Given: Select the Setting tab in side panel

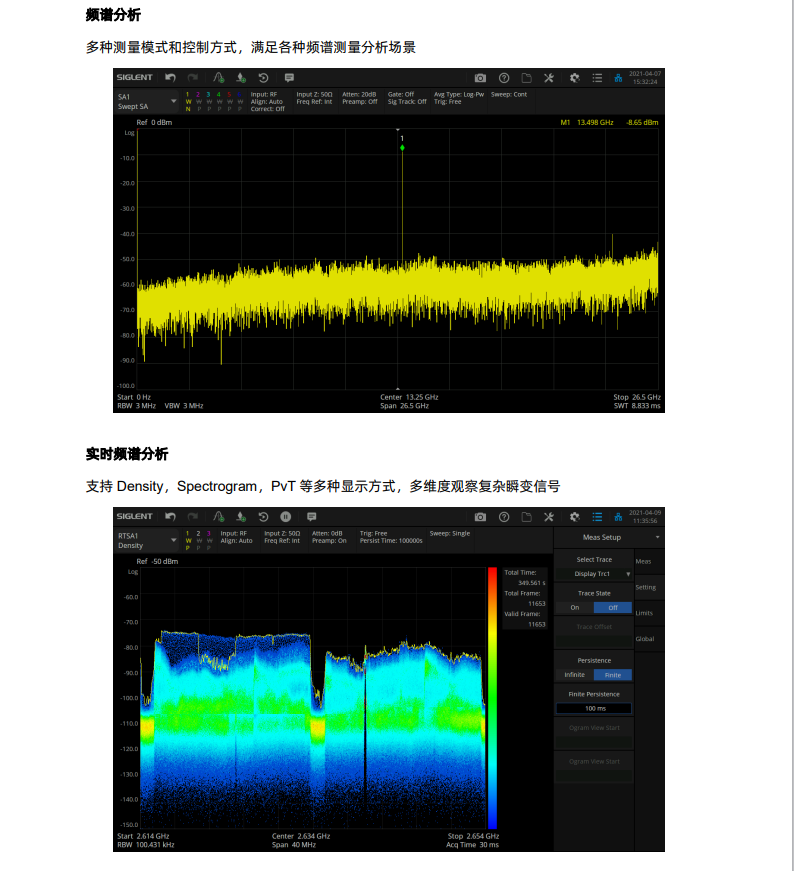Looking at the screenshot, I should pyautogui.click(x=645, y=587).
